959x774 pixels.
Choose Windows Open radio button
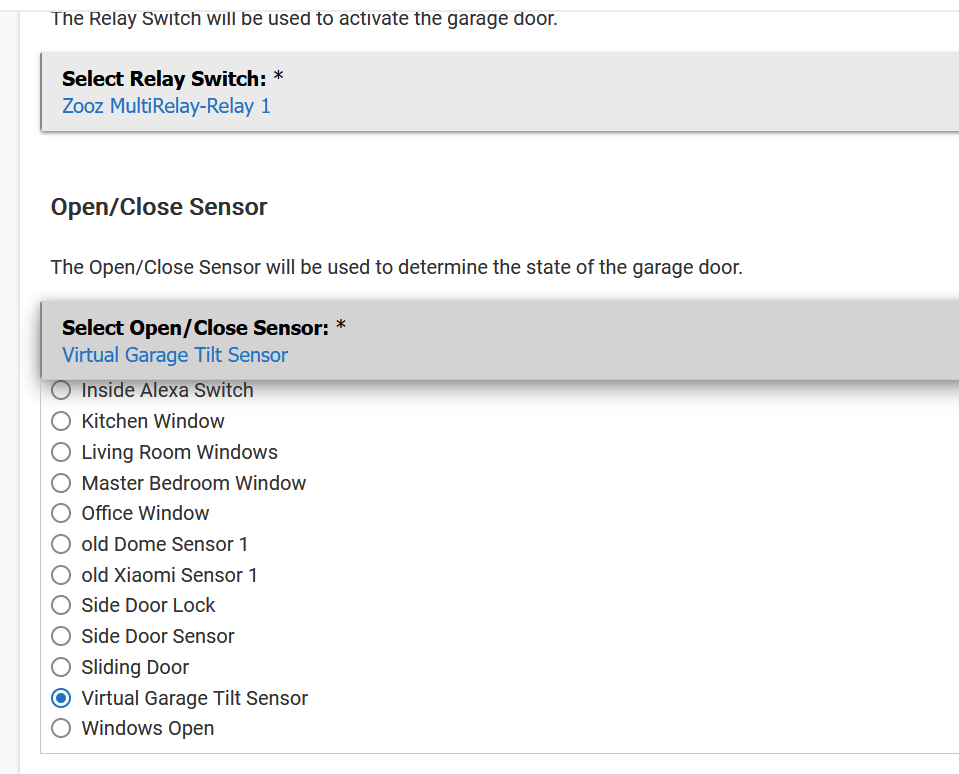click(x=61, y=729)
